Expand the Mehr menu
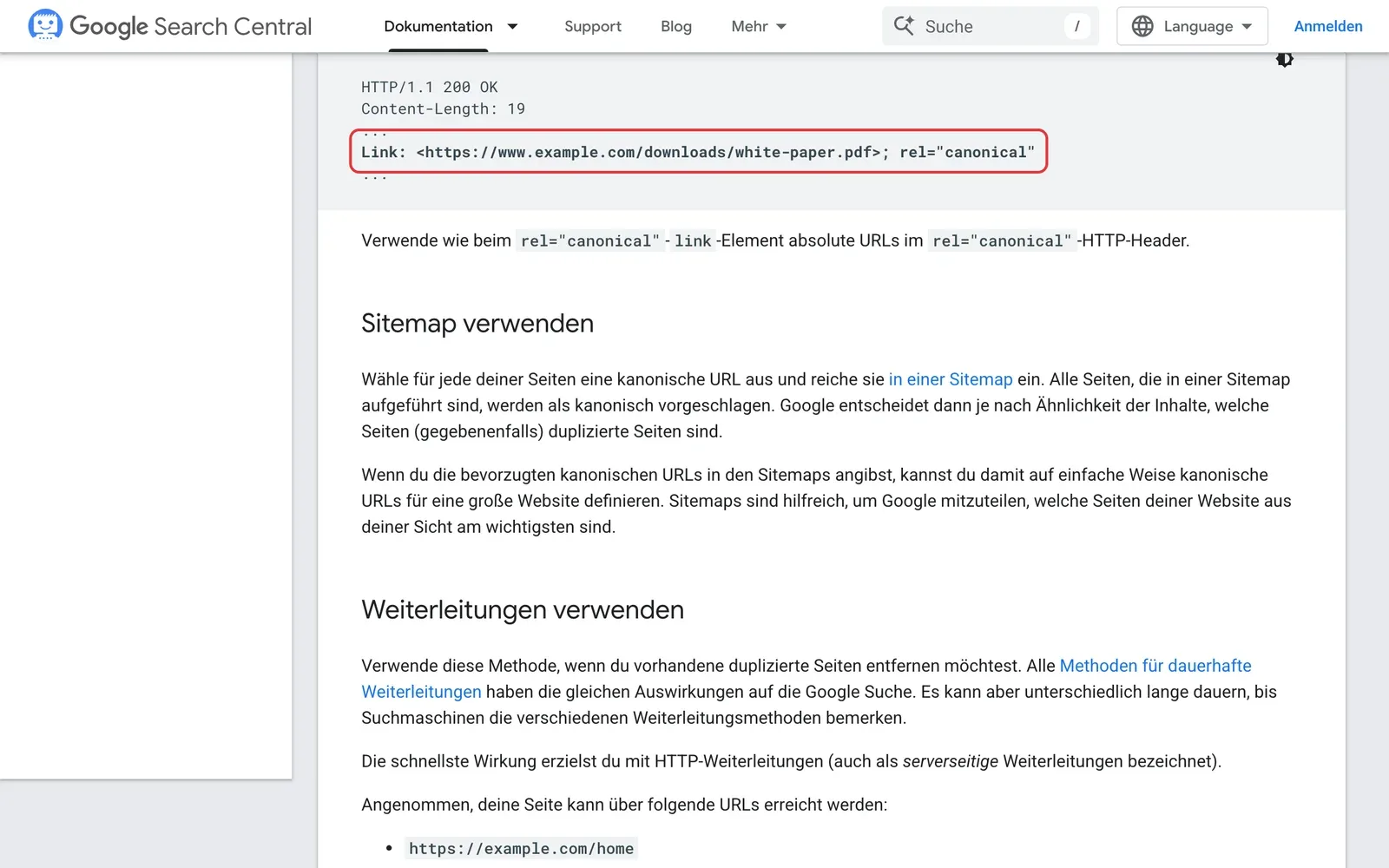The image size is (1389, 868). [x=759, y=26]
